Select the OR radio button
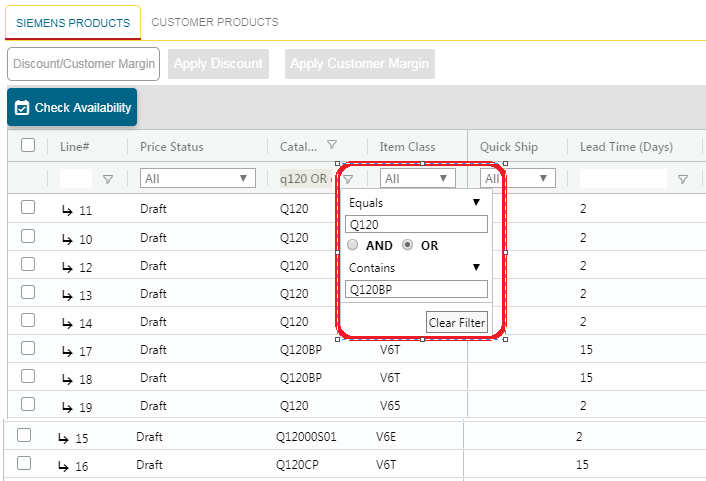The width and height of the screenshot is (706, 481). [407, 245]
